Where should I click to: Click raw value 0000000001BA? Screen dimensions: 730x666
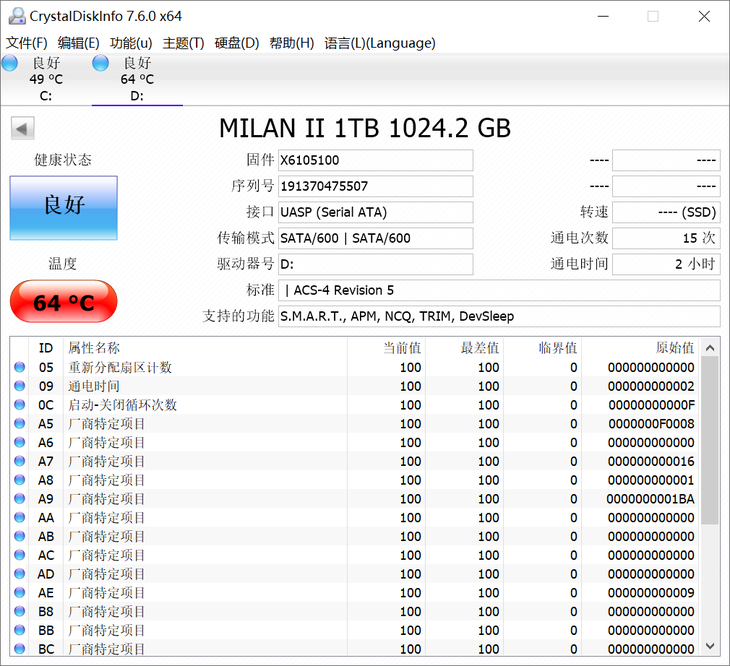point(650,498)
